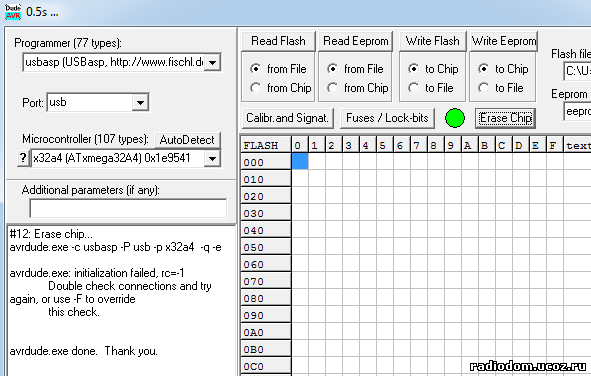Click the FLASH table header cell

[266, 145]
